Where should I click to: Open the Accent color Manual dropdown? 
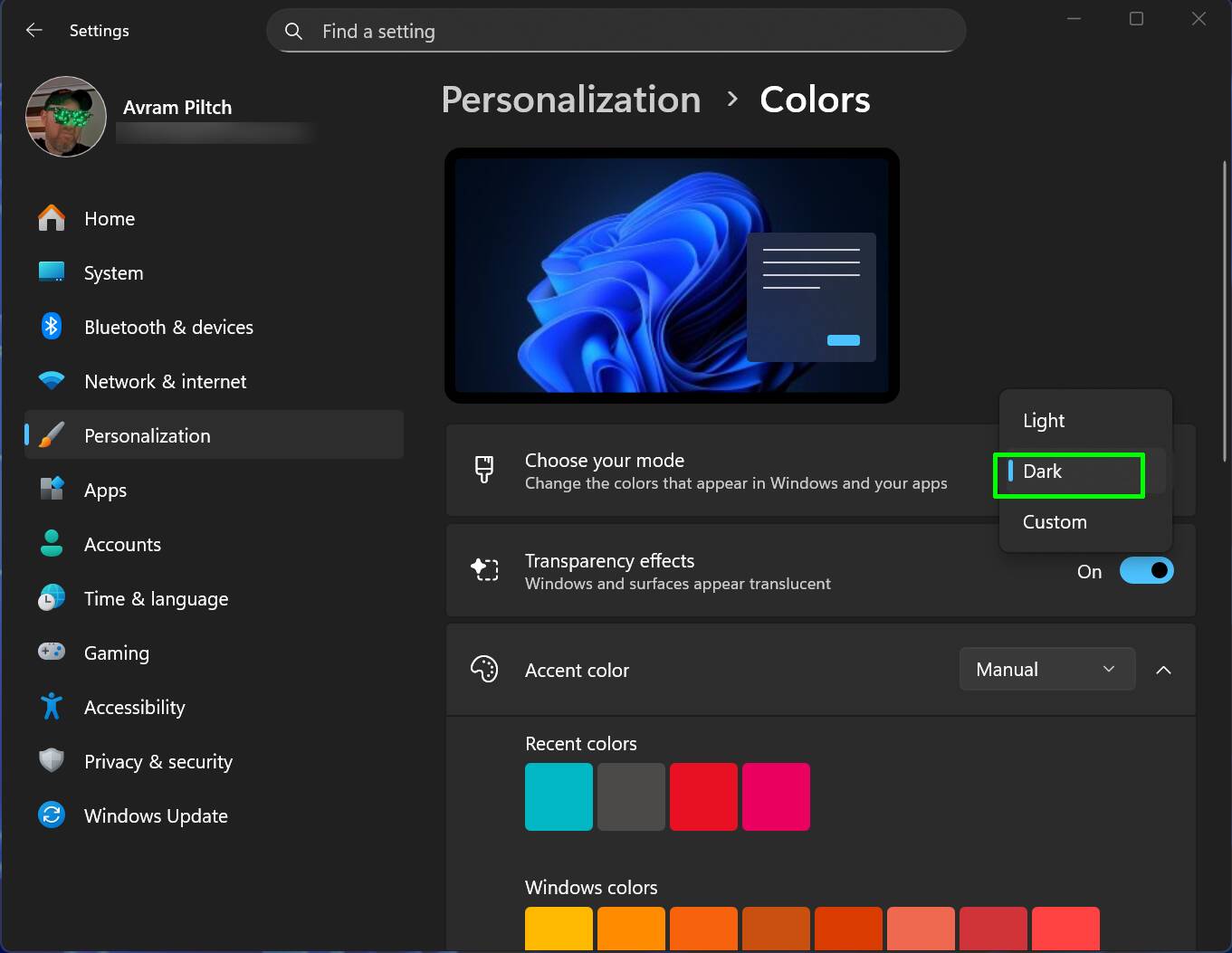click(x=1046, y=669)
